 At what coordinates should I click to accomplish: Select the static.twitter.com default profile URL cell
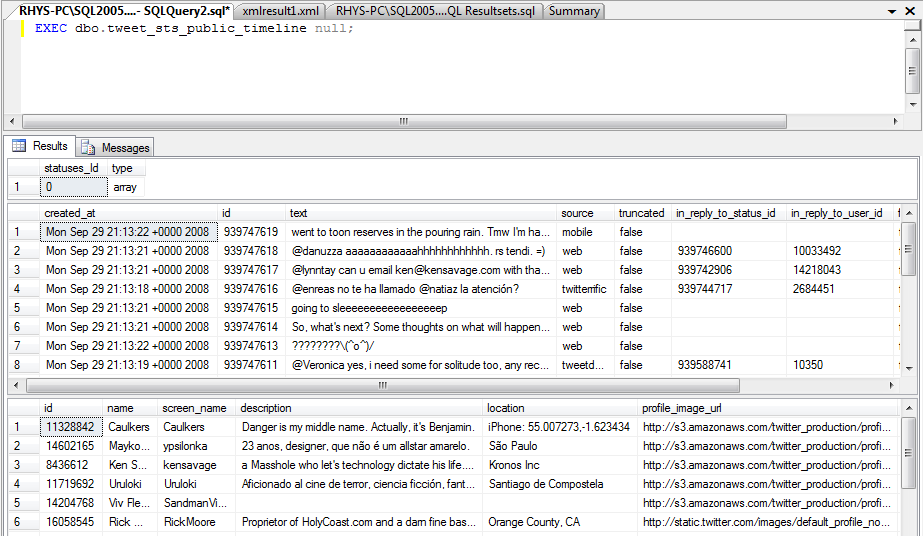point(768,522)
